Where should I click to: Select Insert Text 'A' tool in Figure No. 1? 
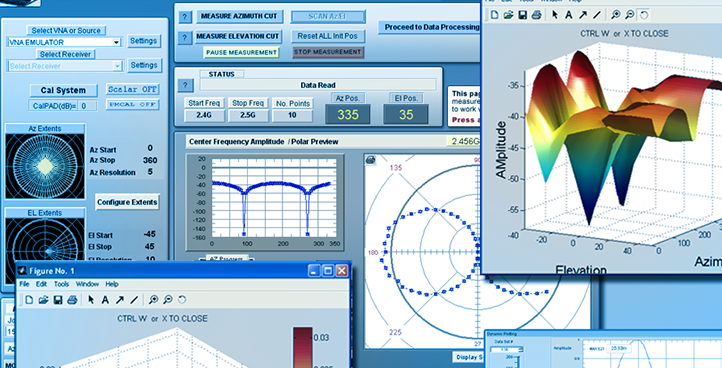[x=105, y=300]
